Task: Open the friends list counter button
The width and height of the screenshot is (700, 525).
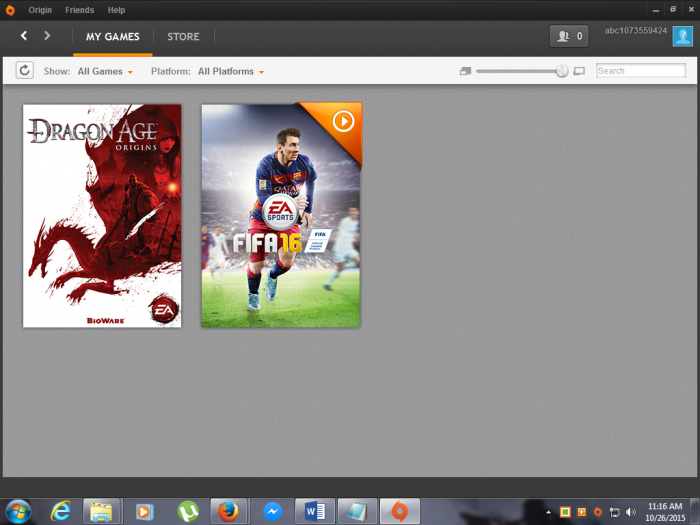Action: 569,36
